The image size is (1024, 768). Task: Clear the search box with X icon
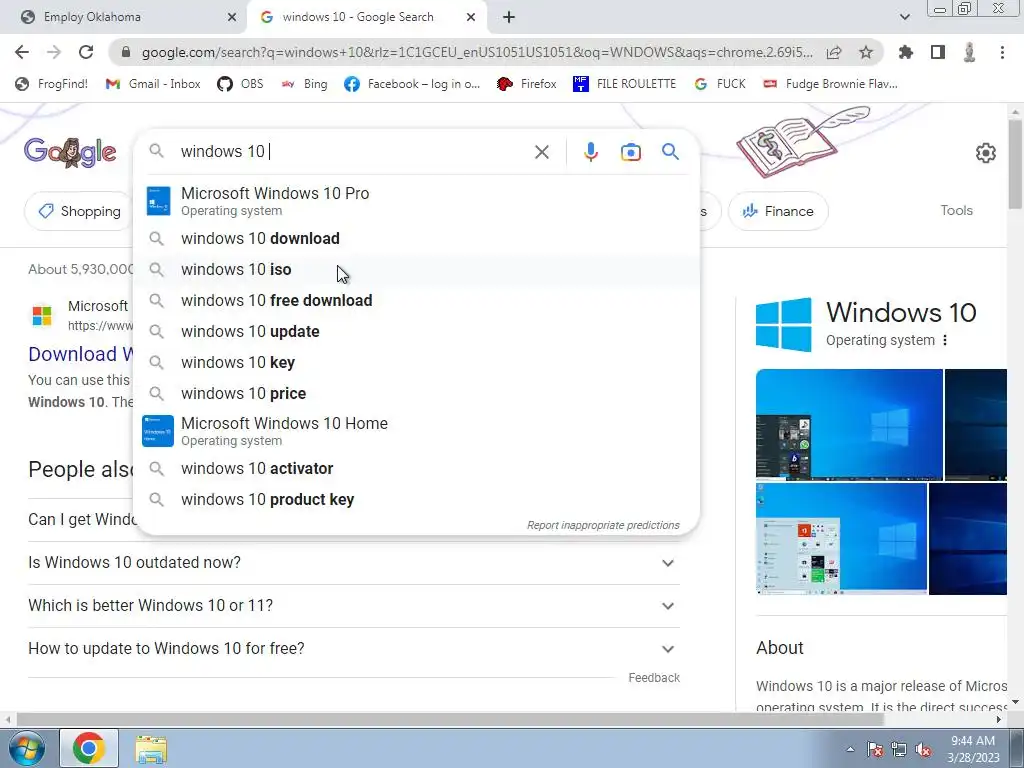click(x=541, y=152)
